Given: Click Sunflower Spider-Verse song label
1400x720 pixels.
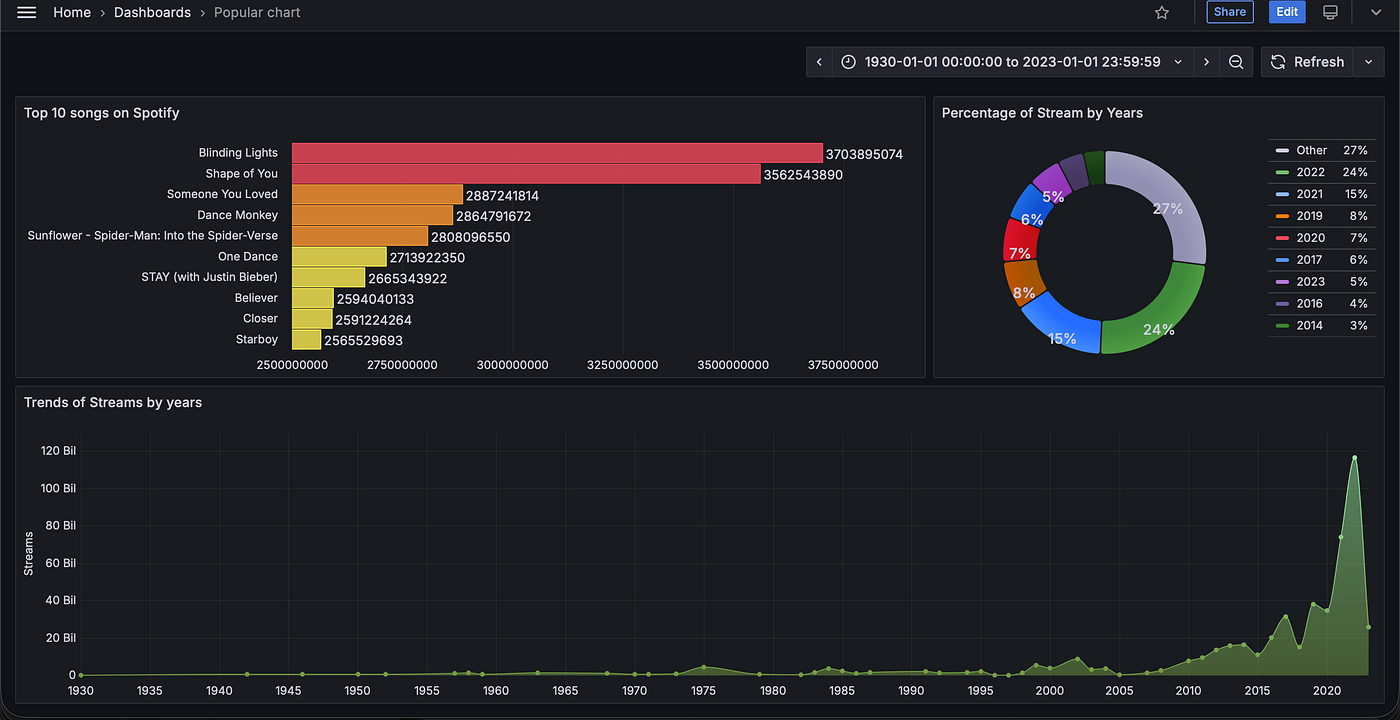Looking at the screenshot, I should point(153,236).
